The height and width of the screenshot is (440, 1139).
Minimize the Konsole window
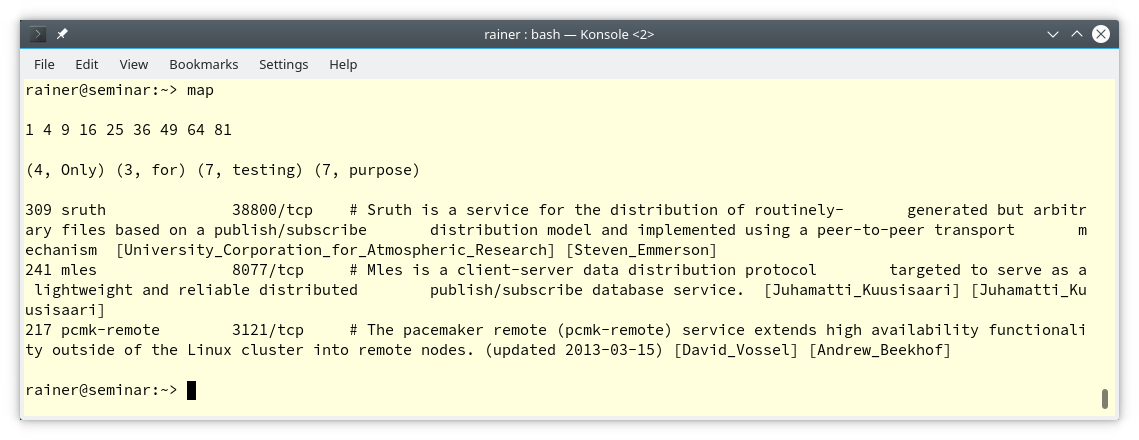coord(1053,34)
